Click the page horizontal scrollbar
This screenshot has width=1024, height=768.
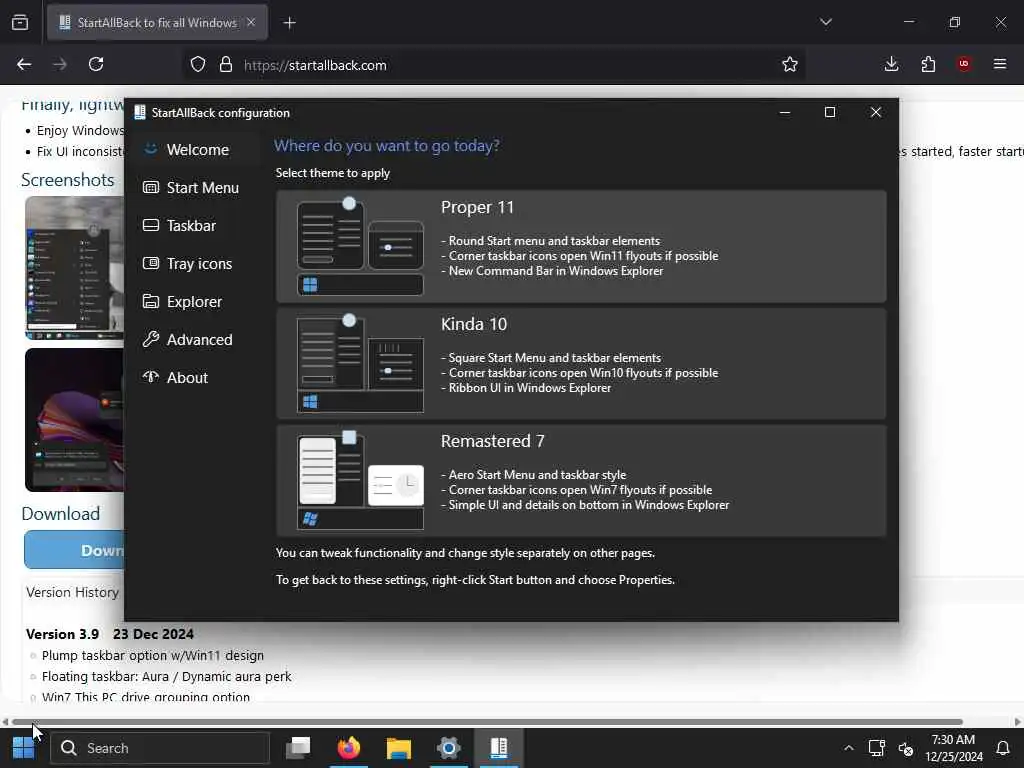click(x=487, y=722)
